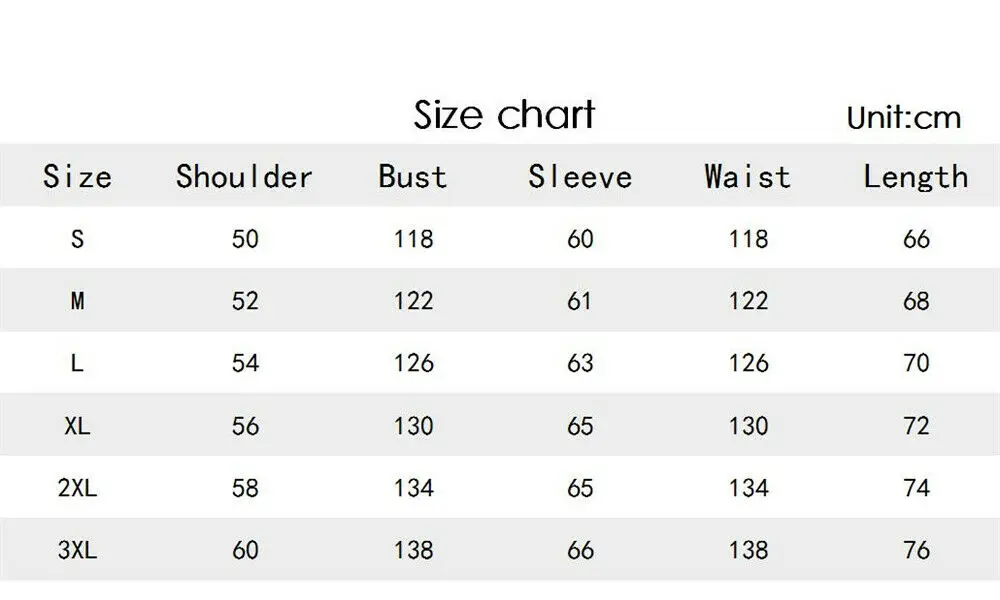Click shoulder value 50 for size S
This screenshot has height=600, width=1000.
click(x=245, y=239)
